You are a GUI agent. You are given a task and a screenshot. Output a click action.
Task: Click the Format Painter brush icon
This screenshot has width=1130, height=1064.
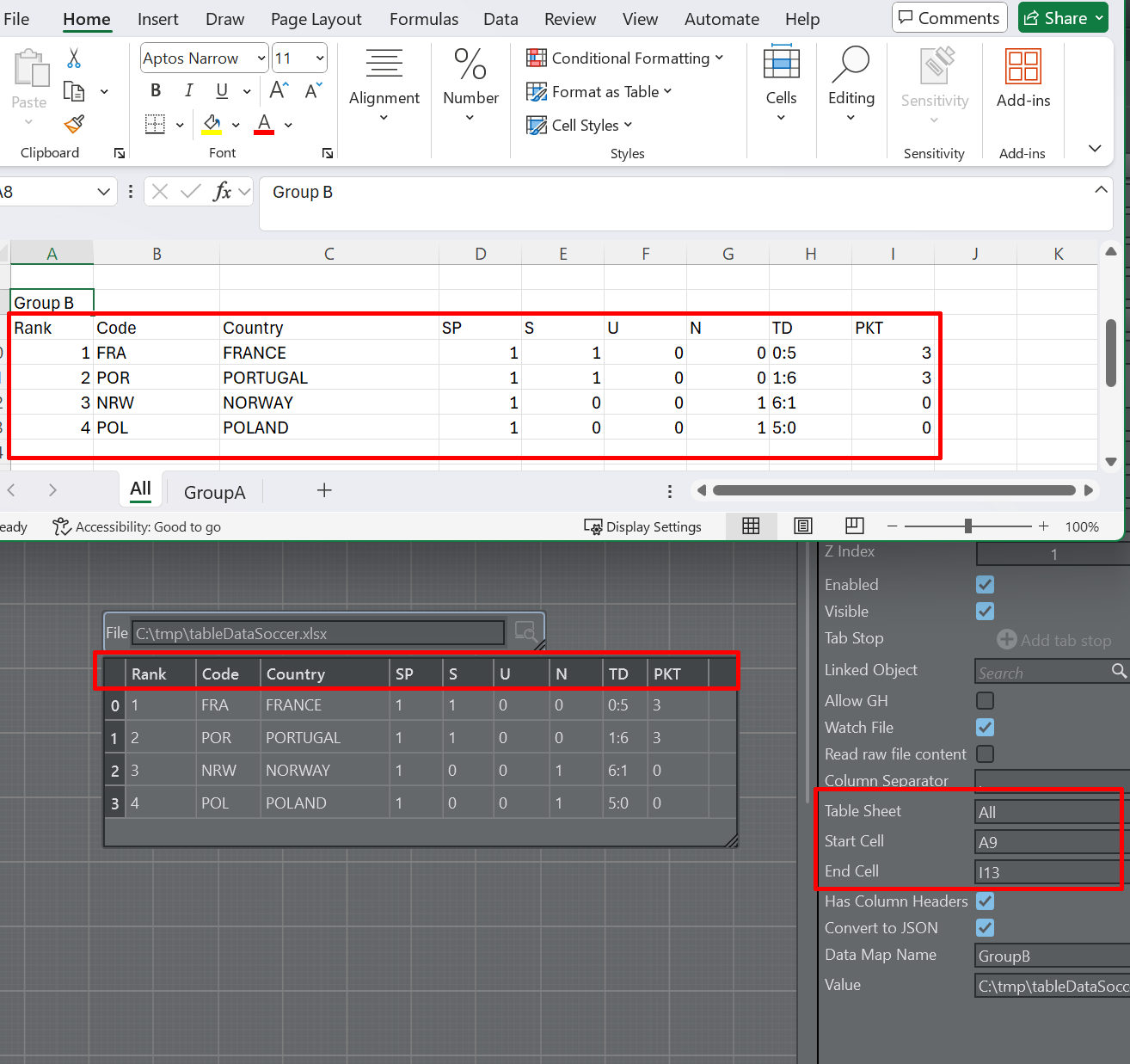74,125
